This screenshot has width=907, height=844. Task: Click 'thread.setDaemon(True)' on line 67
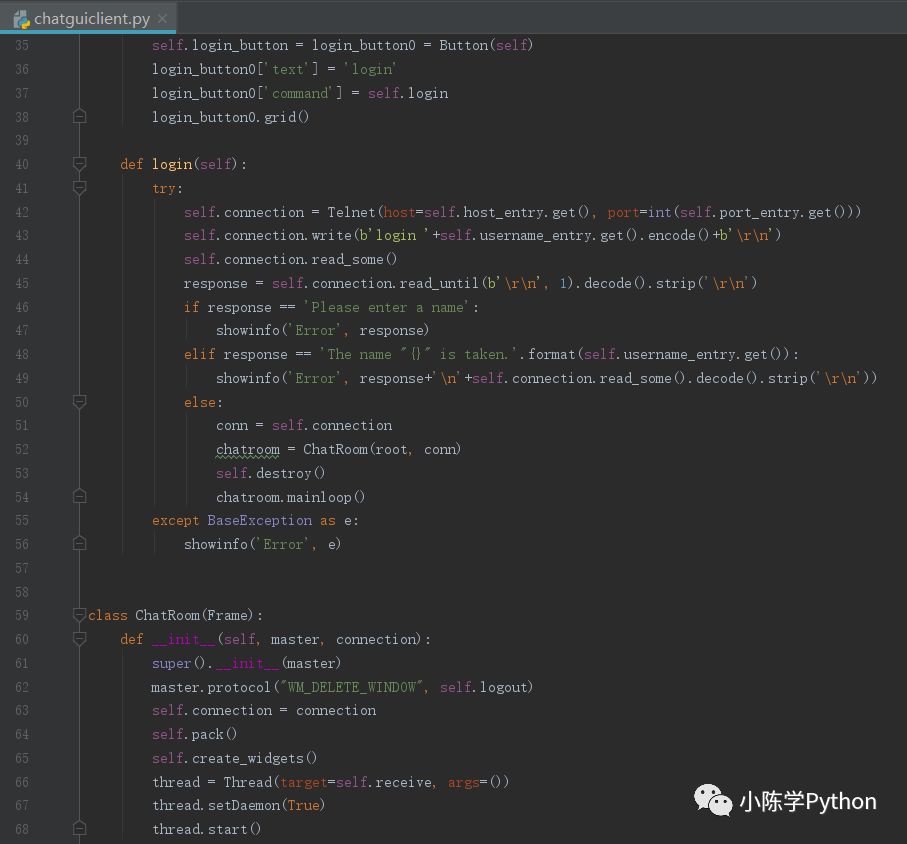[238, 805]
